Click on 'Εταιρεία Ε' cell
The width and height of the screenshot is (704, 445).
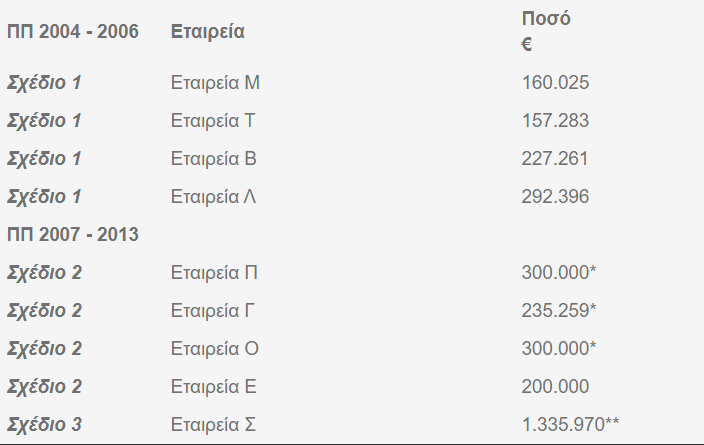(x=213, y=387)
